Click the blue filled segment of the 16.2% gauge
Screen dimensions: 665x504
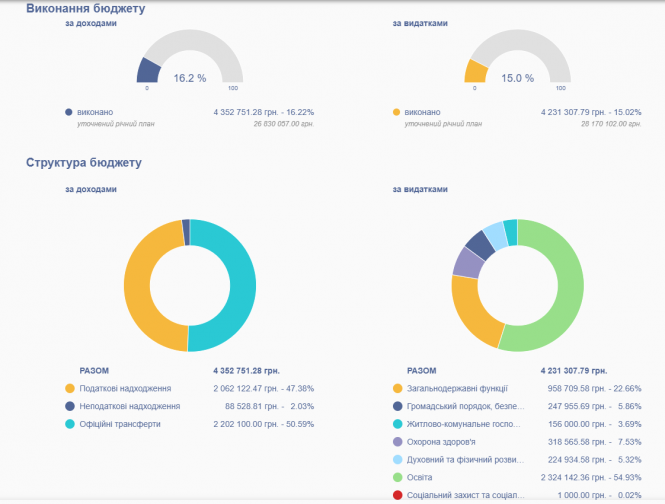[149, 70]
